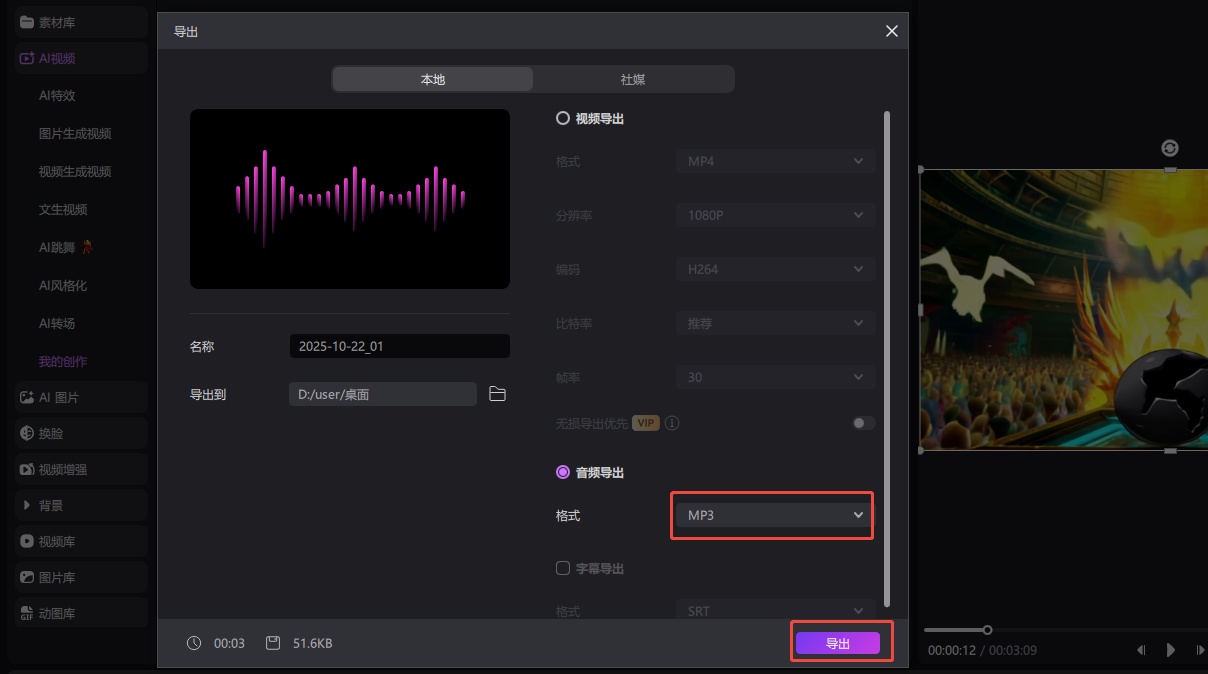Open the 换脸 face swap section
Screen dimensions: 1208x674
tap(50, 433)
